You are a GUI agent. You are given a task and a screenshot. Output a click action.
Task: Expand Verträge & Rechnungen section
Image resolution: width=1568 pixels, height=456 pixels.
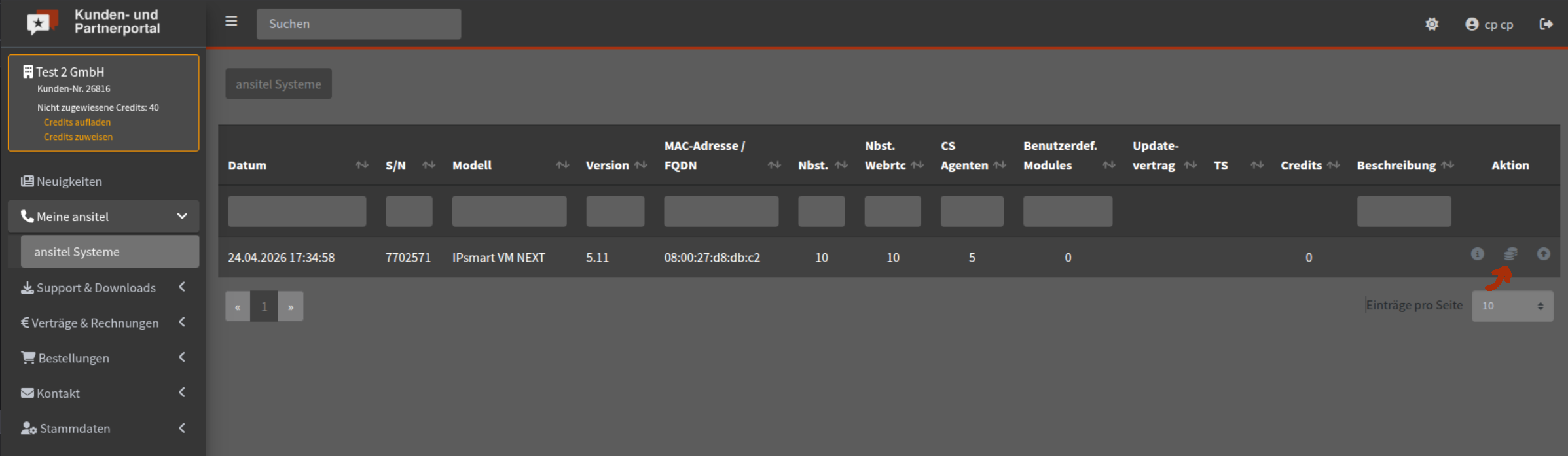click(103, 323)
